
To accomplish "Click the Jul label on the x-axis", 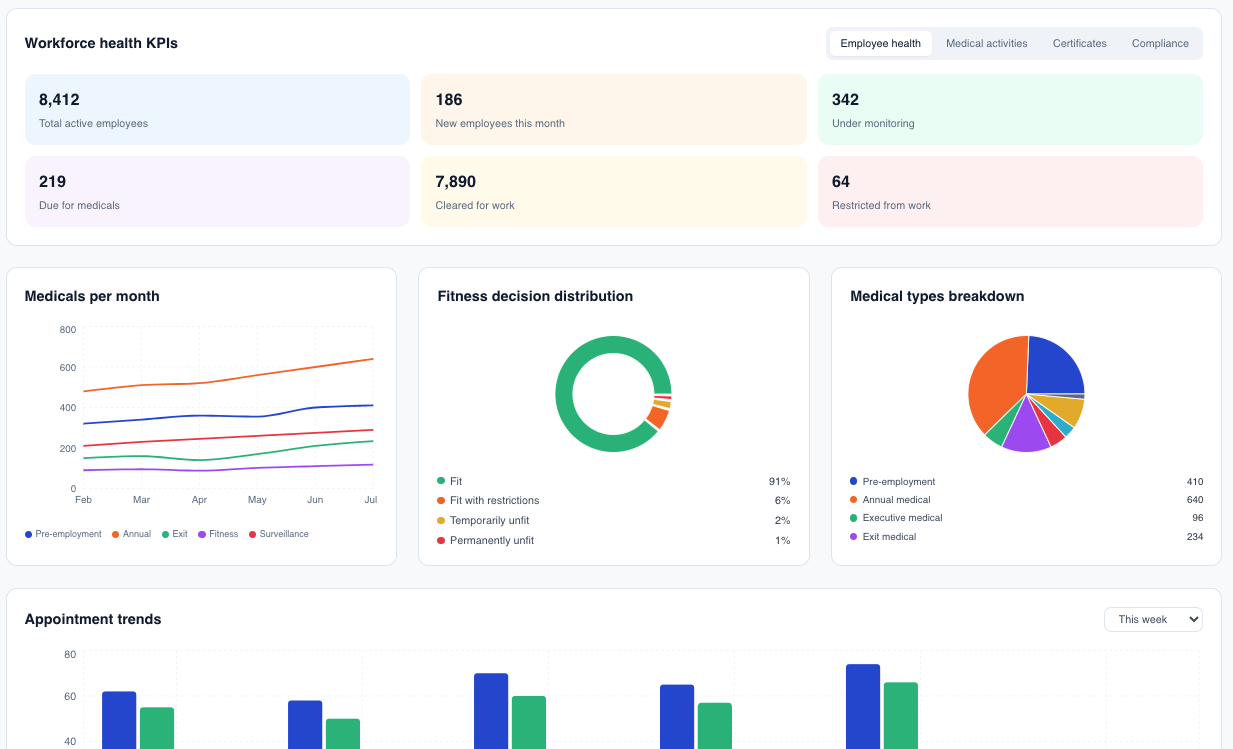I will pyautogui.click(x=371, y=499).
